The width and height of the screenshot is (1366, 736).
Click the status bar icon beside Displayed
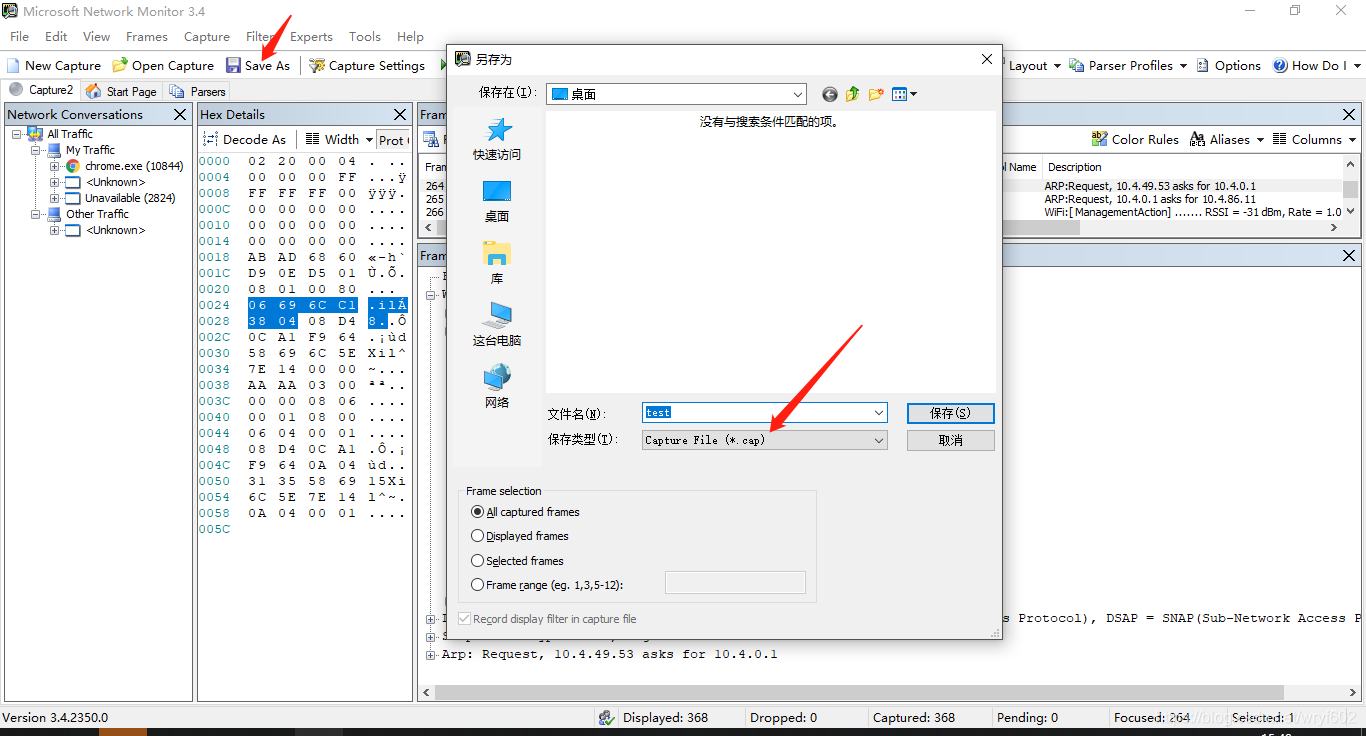pos(606,717)
